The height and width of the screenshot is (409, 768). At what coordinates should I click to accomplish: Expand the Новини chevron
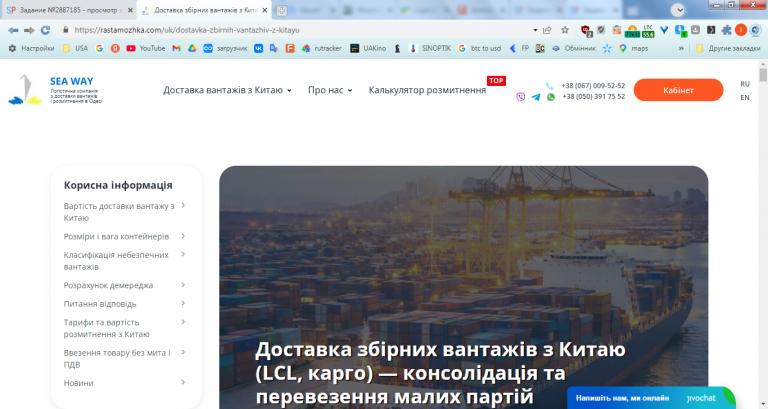[183, 383]
